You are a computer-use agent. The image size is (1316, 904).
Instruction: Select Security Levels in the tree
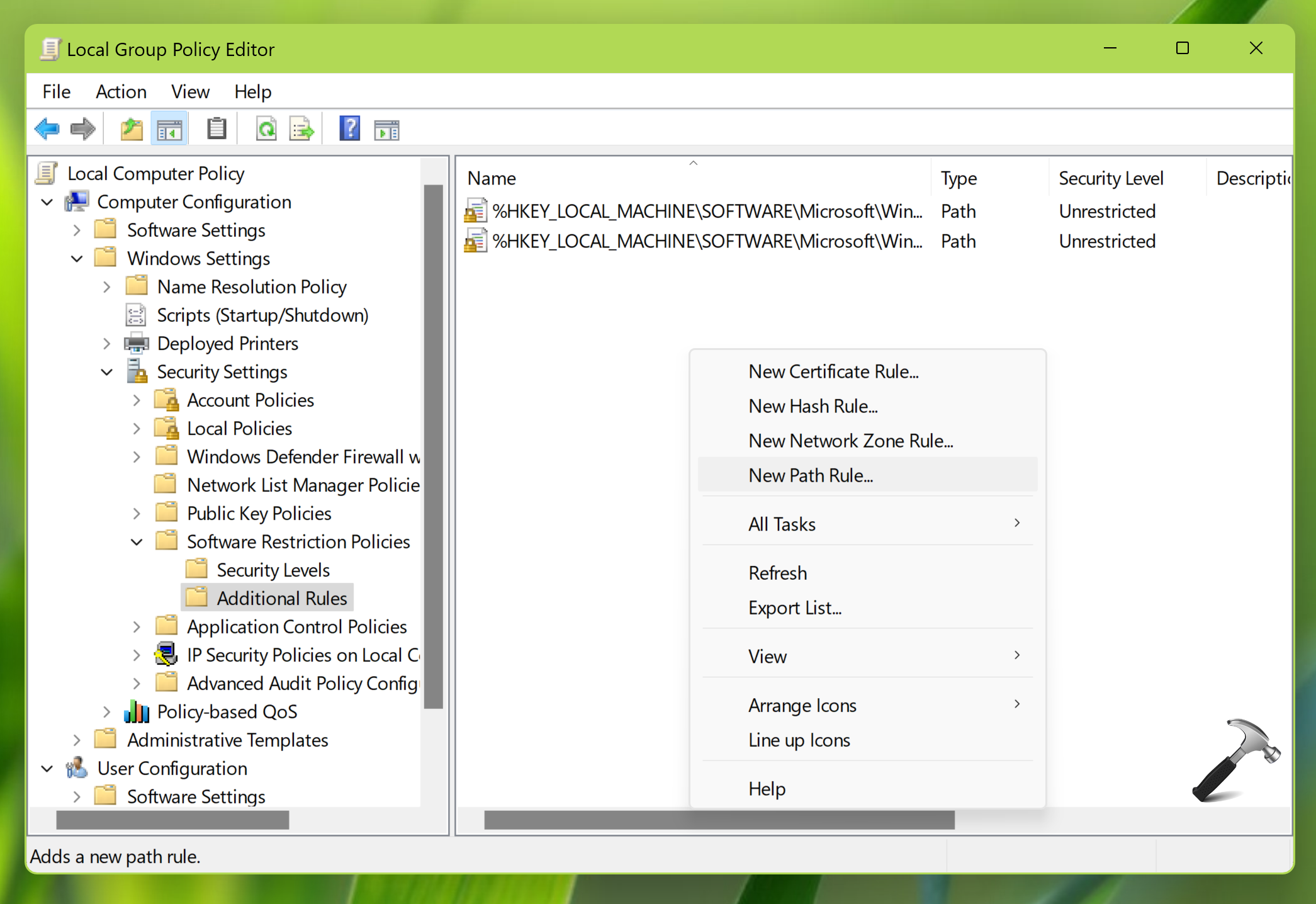tap(273, 570)
